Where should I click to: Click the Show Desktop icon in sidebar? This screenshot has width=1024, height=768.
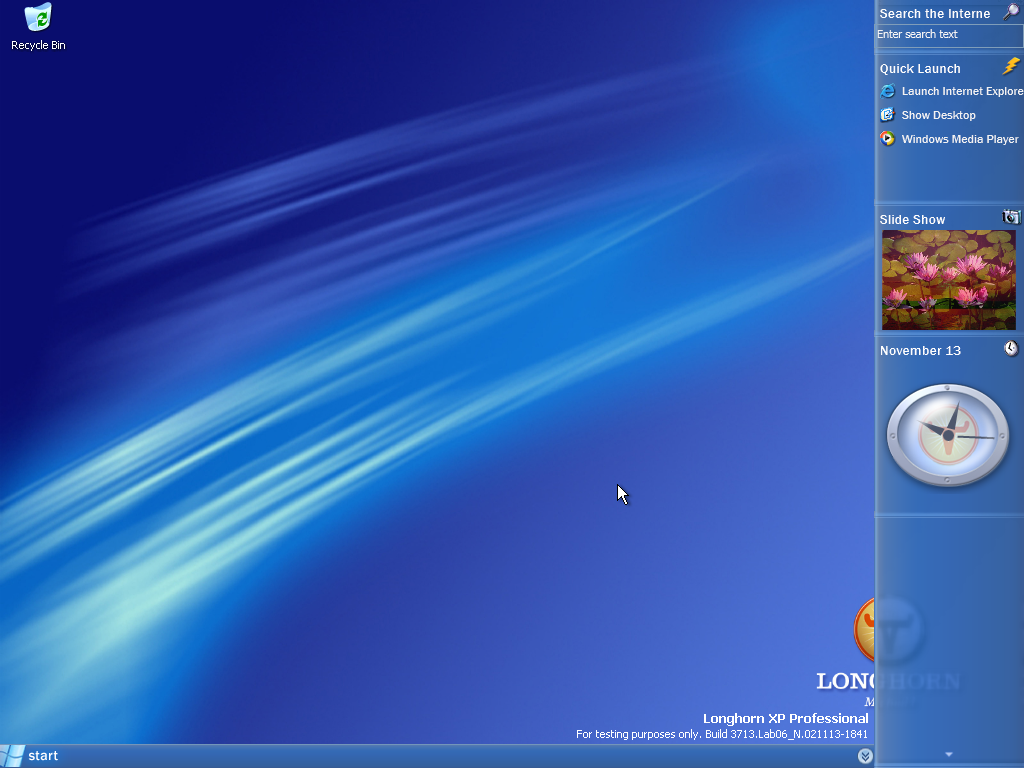click(888, 115)
